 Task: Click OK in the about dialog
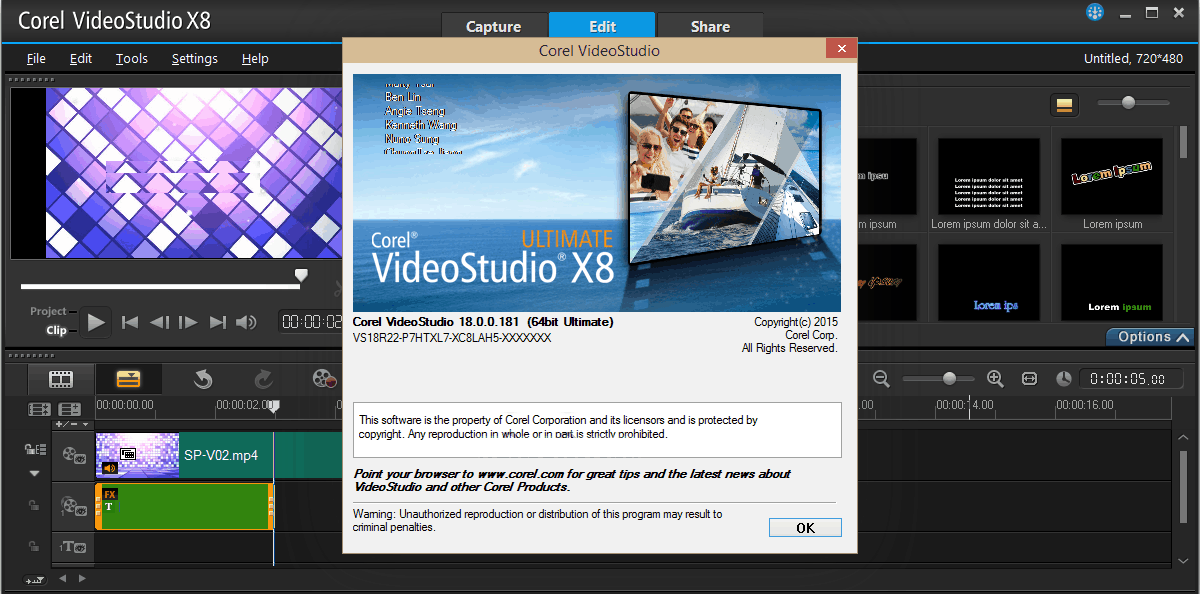(x=805, y=527)
